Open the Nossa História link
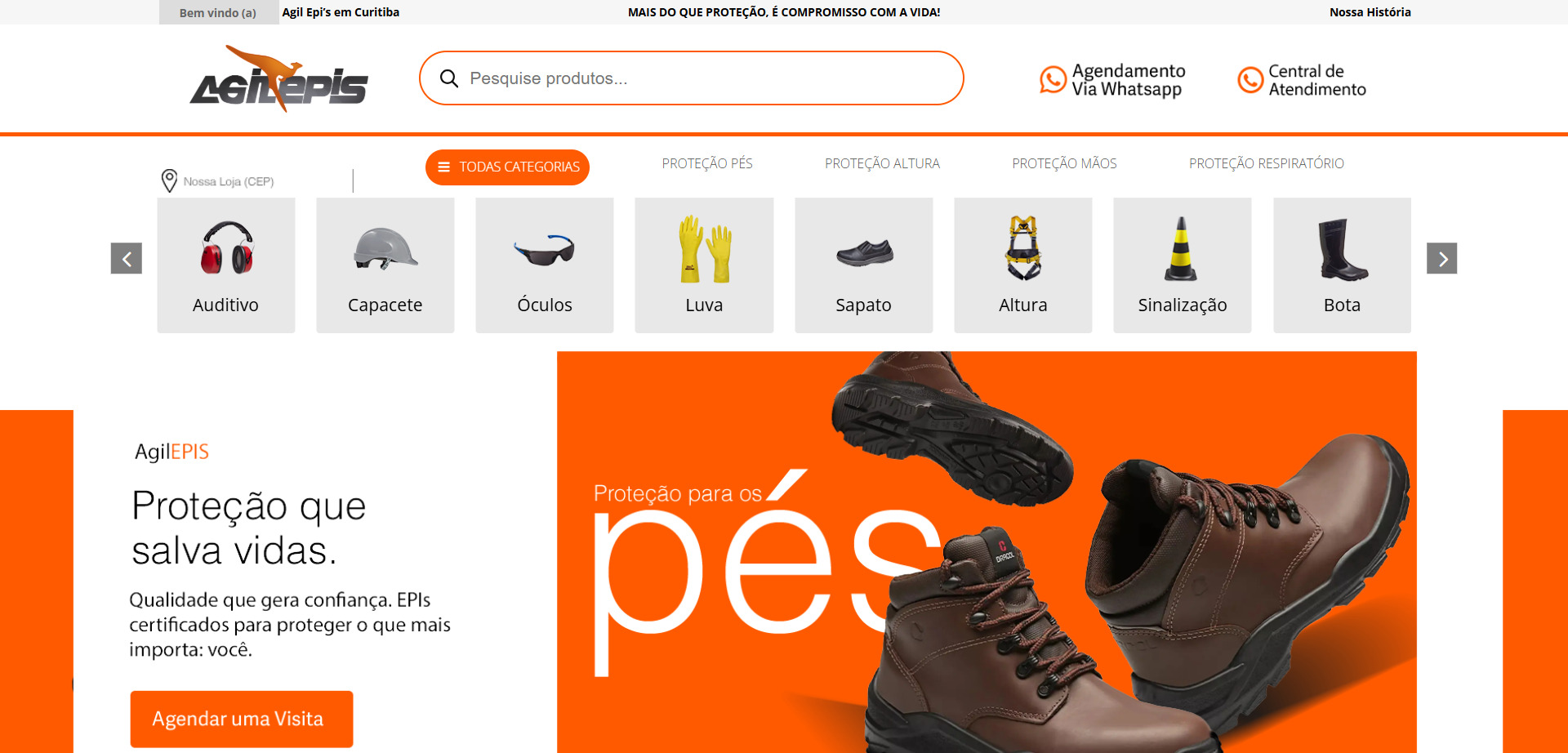This screenshot has width=1568, height=753. point(1370,12)
